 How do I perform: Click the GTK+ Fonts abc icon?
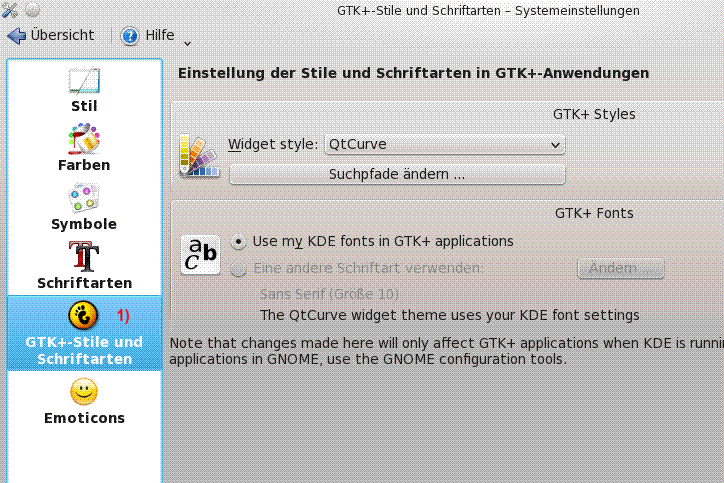point(199,255)
